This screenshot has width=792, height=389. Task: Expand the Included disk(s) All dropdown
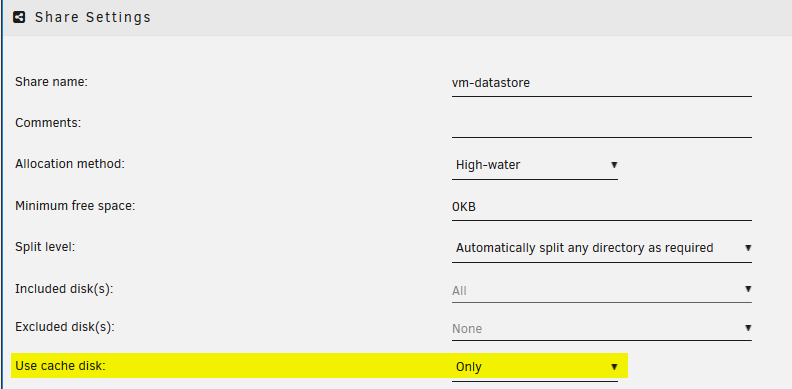(602, 290)
